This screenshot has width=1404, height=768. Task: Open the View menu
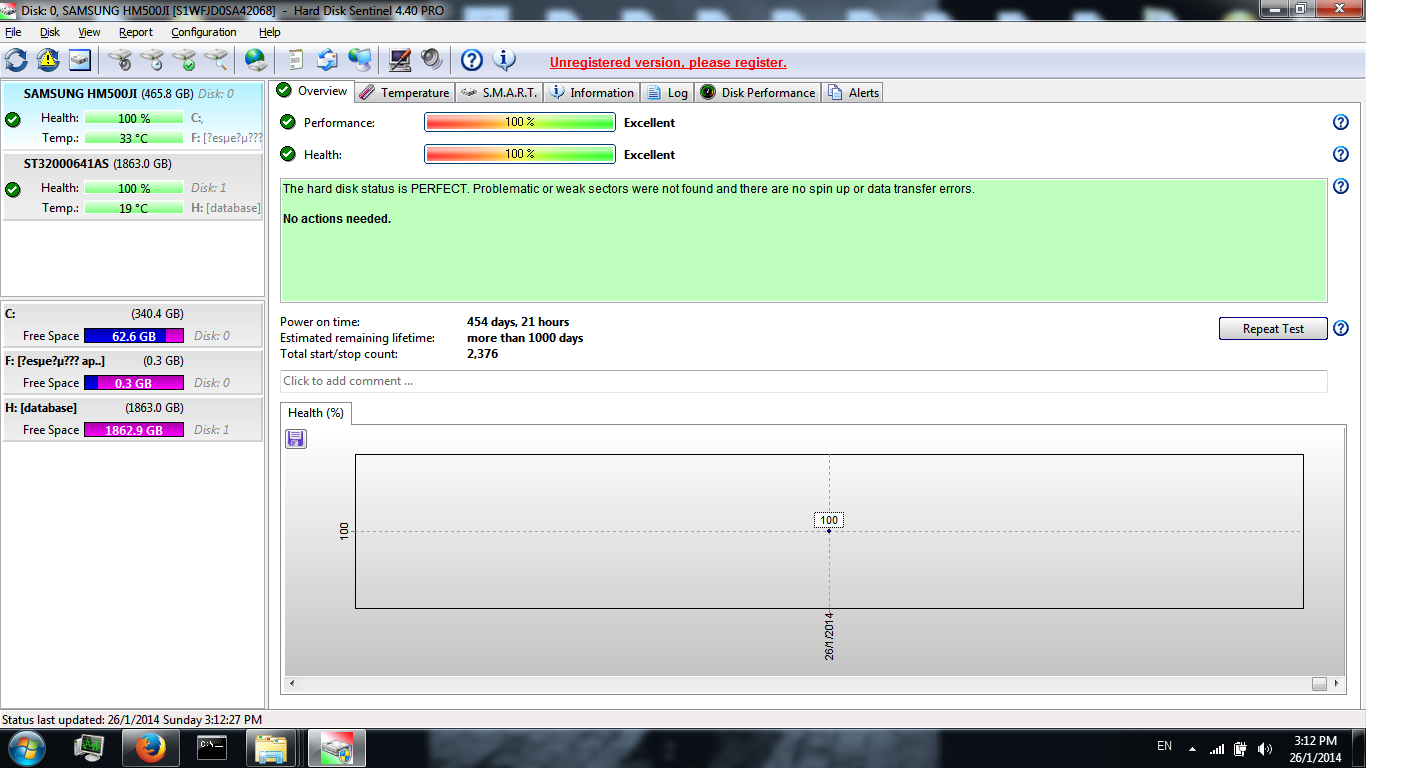coord(89,32)
